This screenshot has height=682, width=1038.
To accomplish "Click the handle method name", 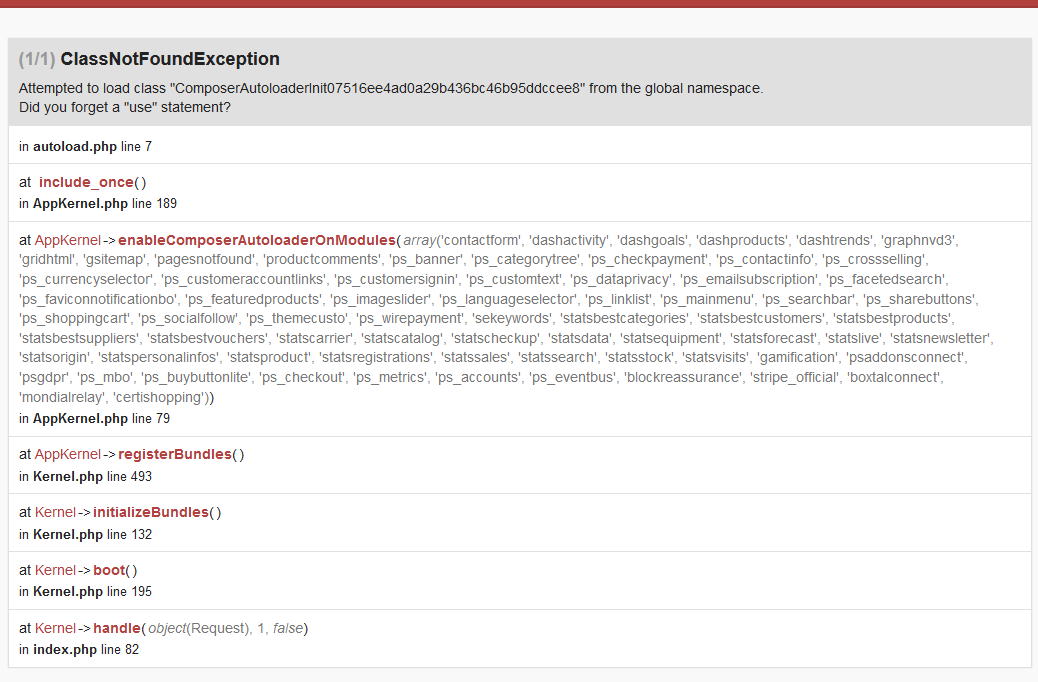I will [117, 628].
